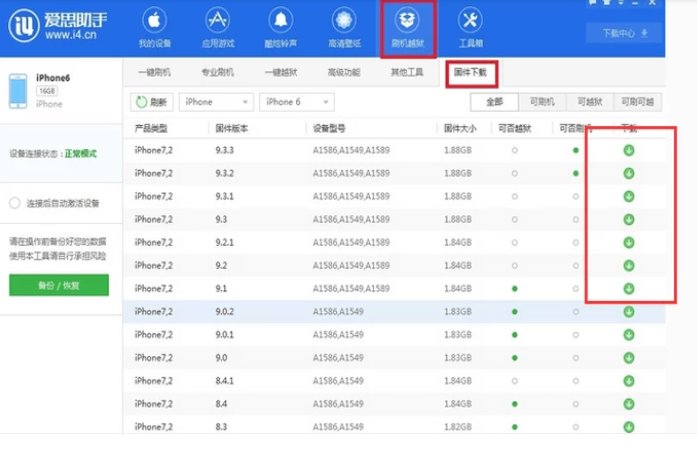The height and width of the screenshot is (460, 697).
Task: Switch to 专业刷机 tab
Action: (217, 72)
